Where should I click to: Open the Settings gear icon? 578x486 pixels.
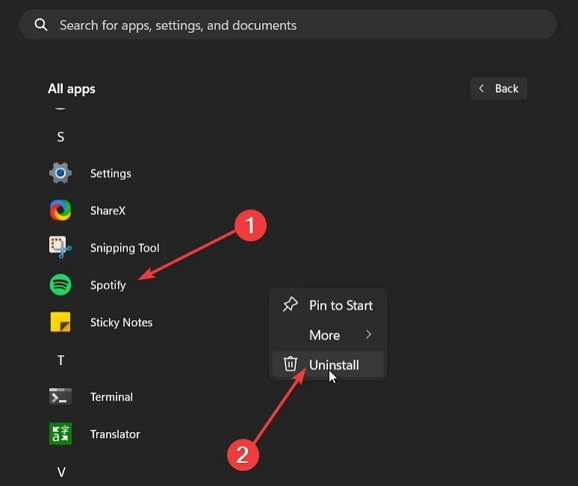click(x=60, y=173)
